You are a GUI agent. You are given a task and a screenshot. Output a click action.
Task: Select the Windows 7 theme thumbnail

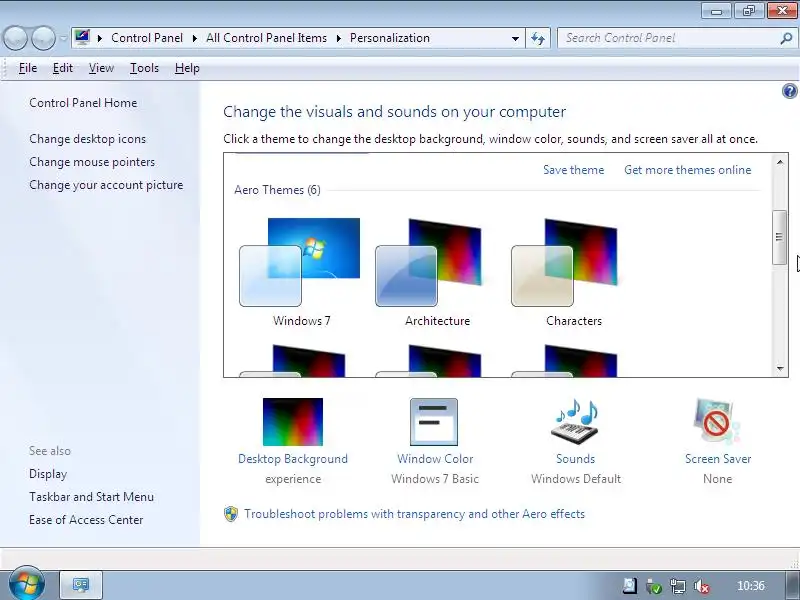[x=300, y=262]
